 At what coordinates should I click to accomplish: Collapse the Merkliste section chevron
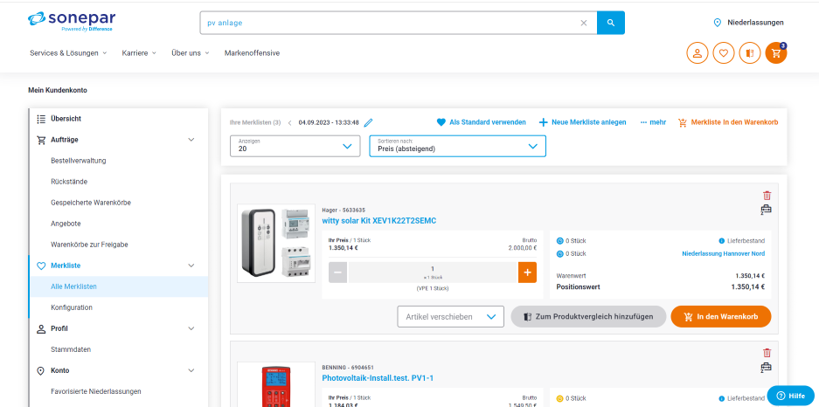pos(191,265)
